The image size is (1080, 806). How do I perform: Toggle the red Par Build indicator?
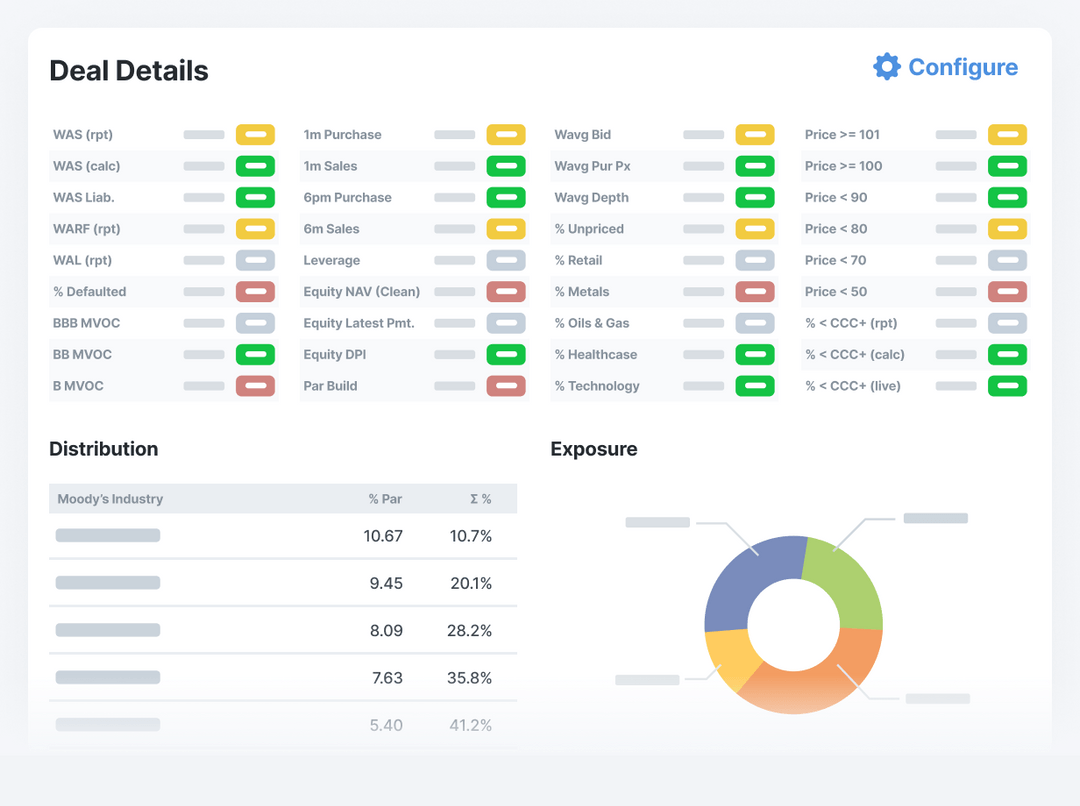[x=506, y=385]
